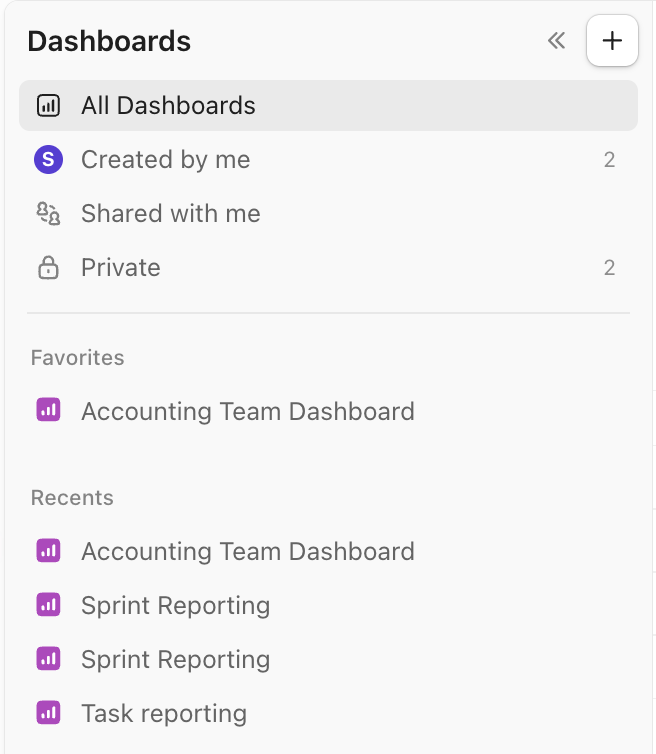
Task: Click the All Dashboards chart icon
Action: (48, 106)
